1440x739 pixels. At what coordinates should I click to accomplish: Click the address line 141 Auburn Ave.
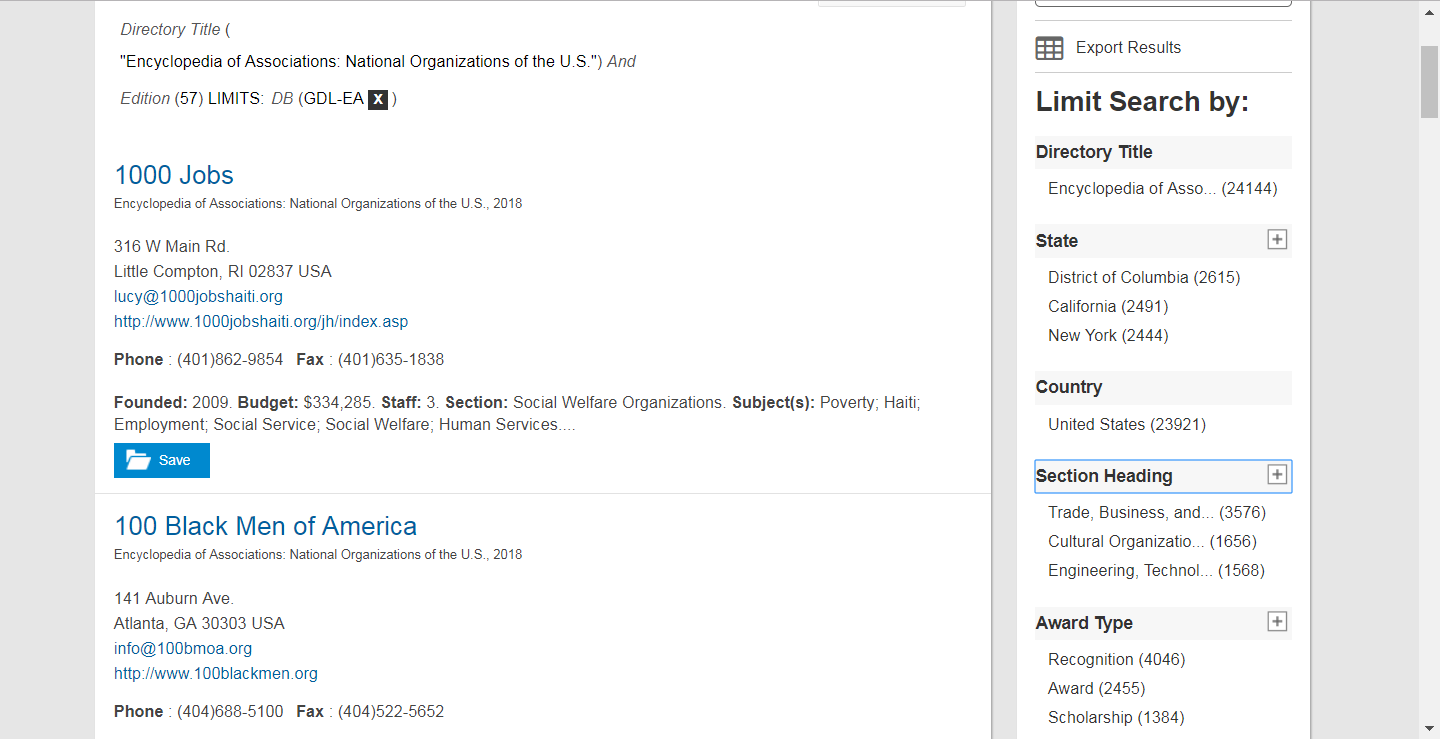[174, 598]
